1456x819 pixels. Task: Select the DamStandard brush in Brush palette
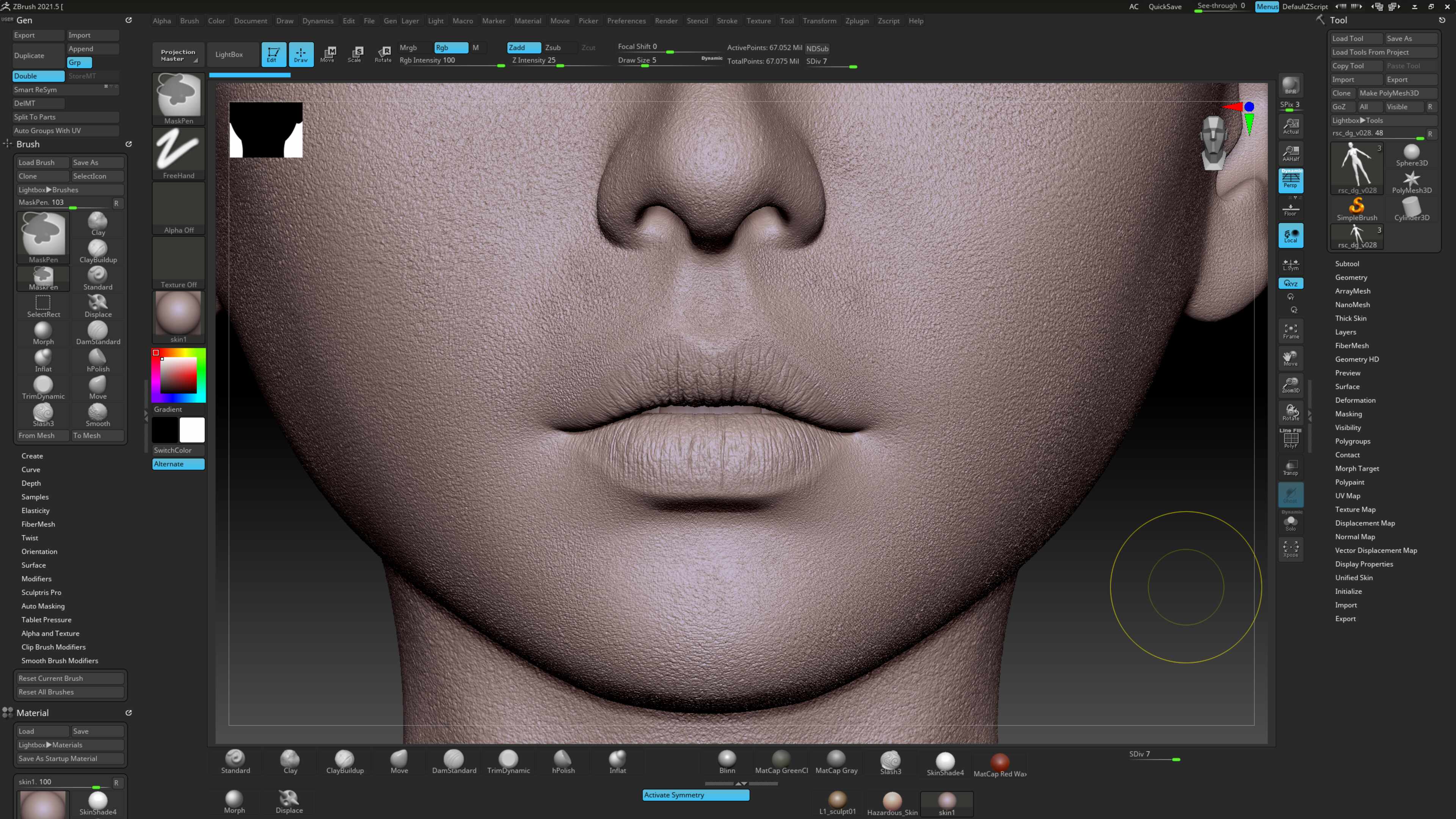(x=98, y=333)
